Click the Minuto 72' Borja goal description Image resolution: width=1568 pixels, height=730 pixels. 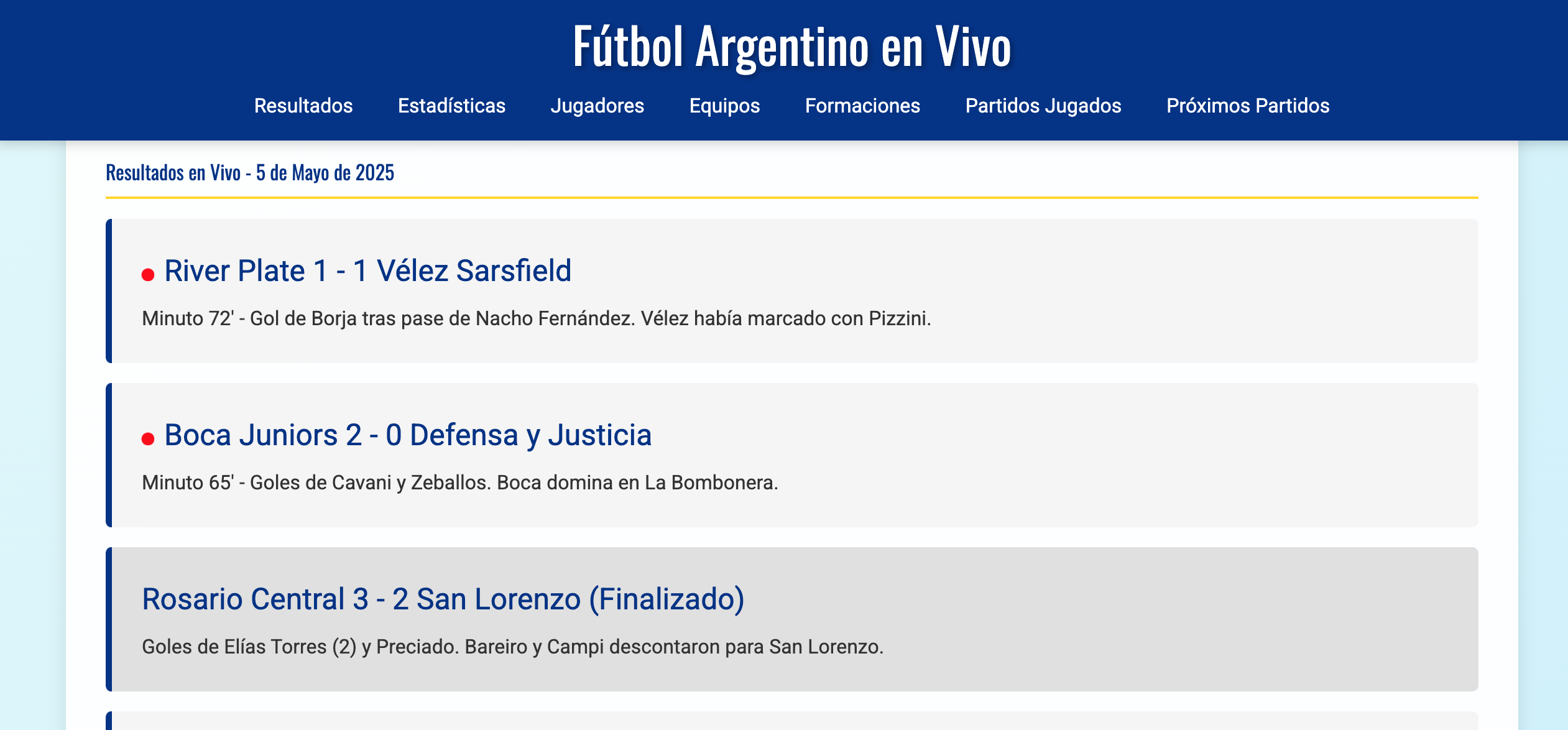click(537, 318)
